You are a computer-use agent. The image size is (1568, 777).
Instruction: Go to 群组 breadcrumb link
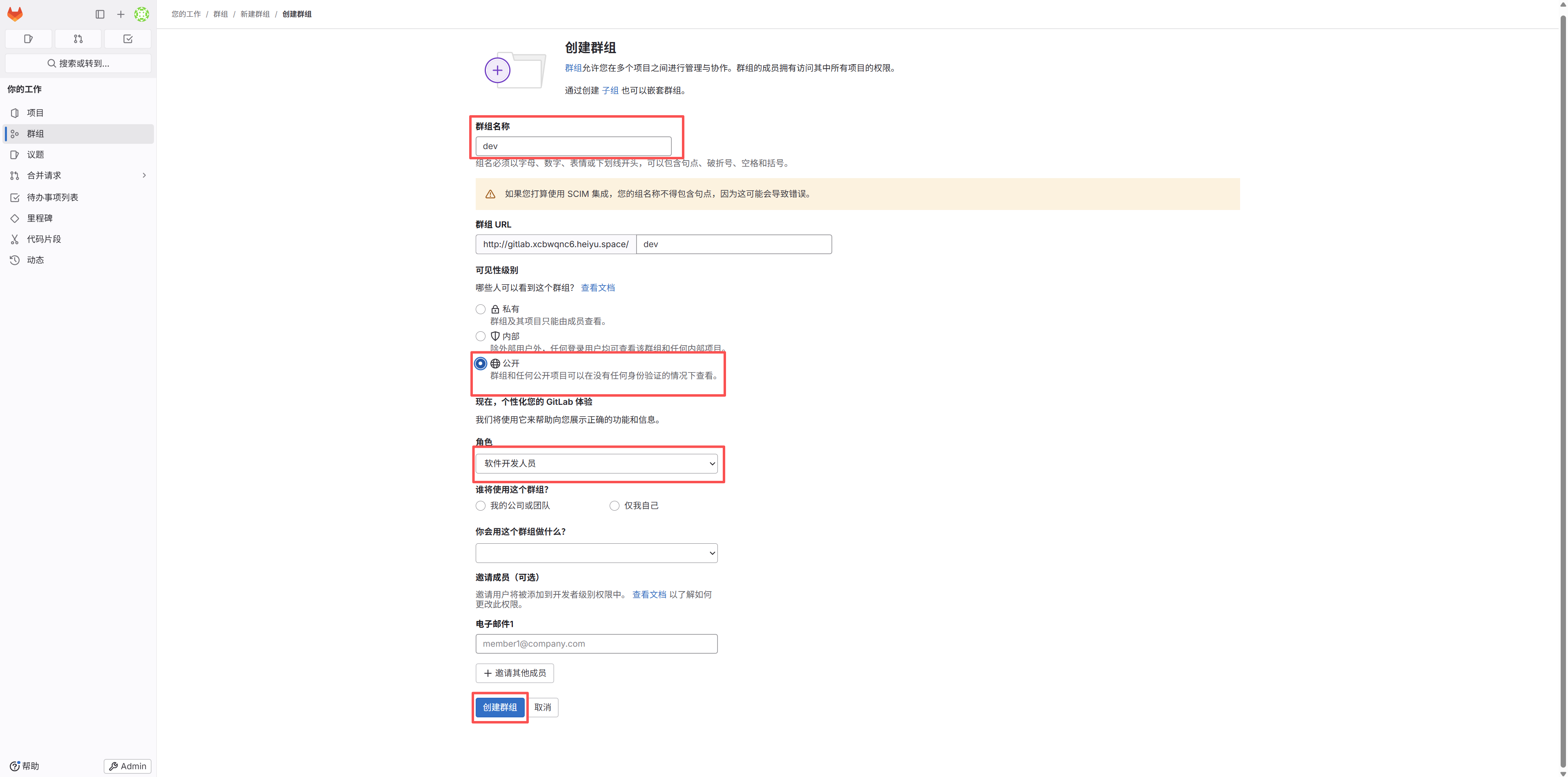click(x=220, y=14)
